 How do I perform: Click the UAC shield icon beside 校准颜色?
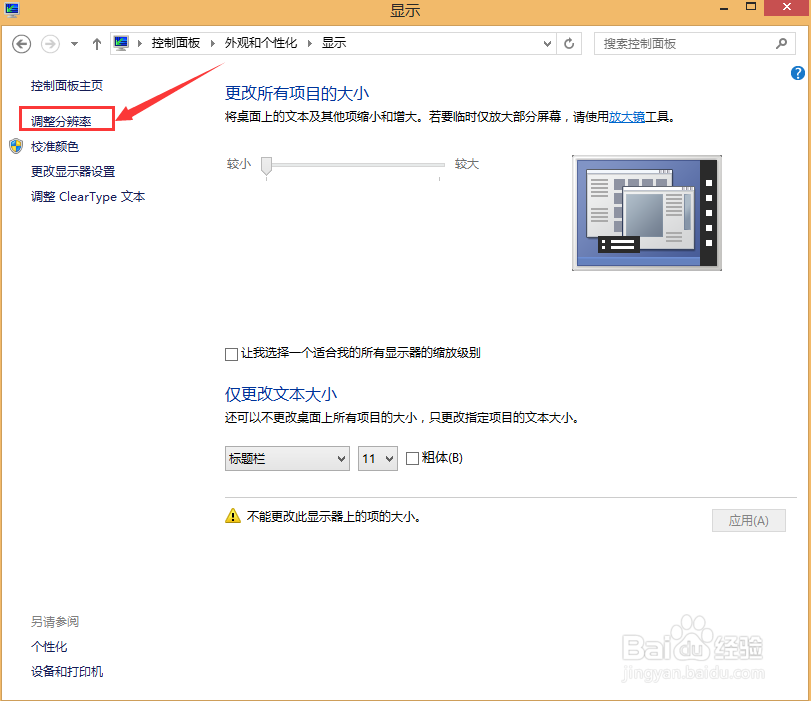coord(14,146)
